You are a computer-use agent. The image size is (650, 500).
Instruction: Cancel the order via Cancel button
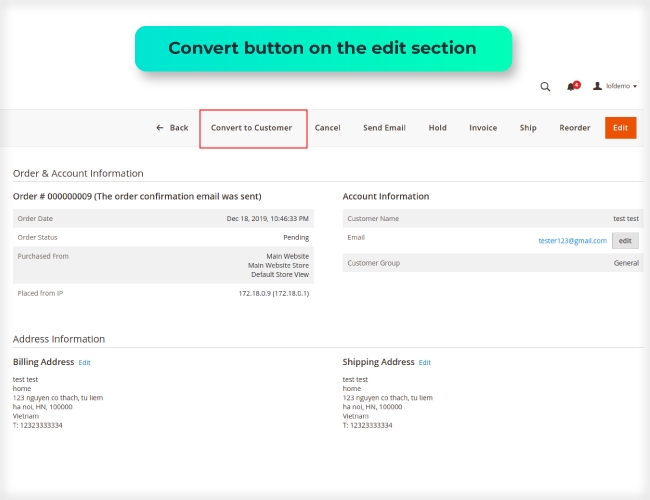tap(328, 128)
